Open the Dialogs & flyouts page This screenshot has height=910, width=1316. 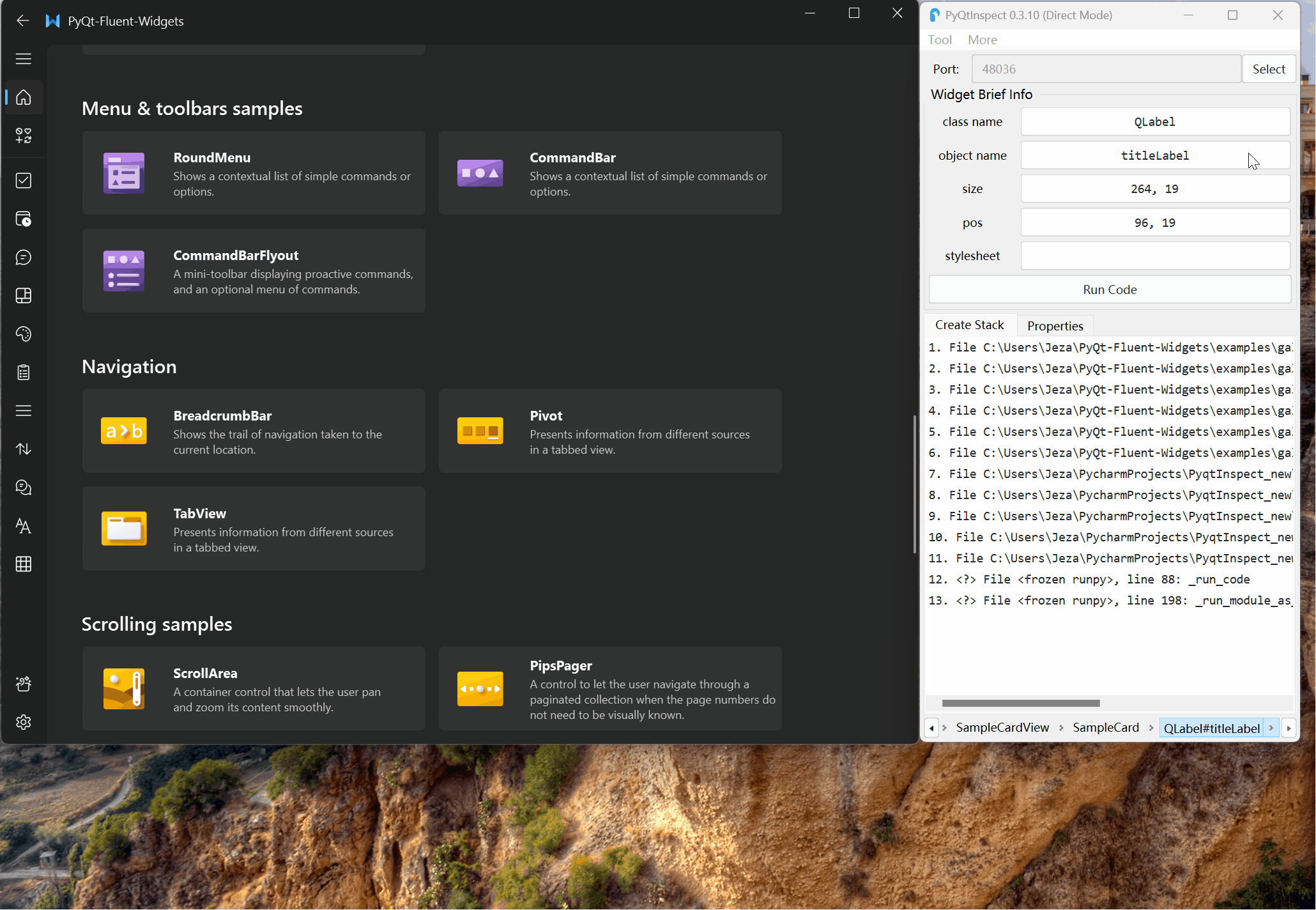pos(23,257)
